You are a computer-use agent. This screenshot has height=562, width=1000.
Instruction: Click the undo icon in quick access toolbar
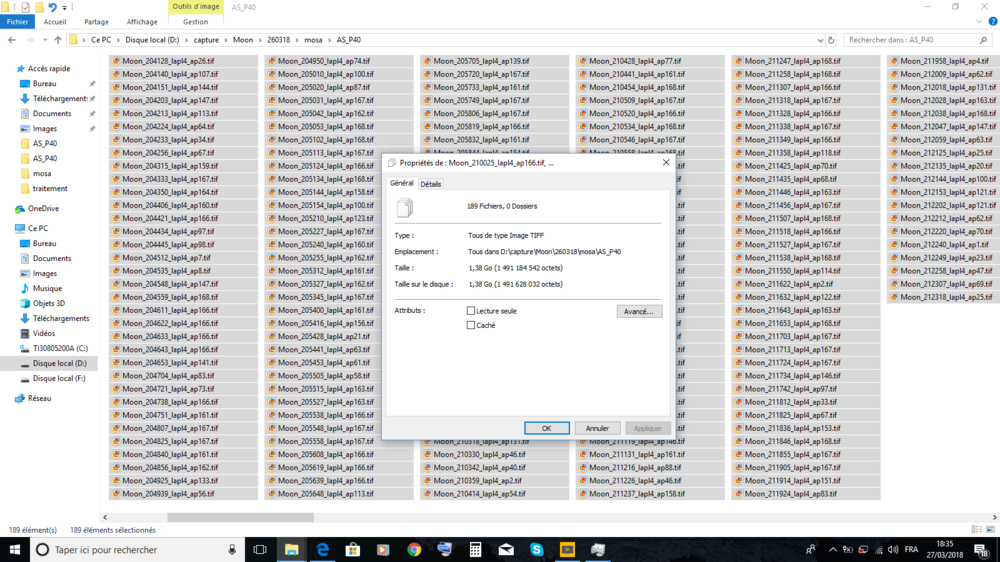click(x=52, y=7)
